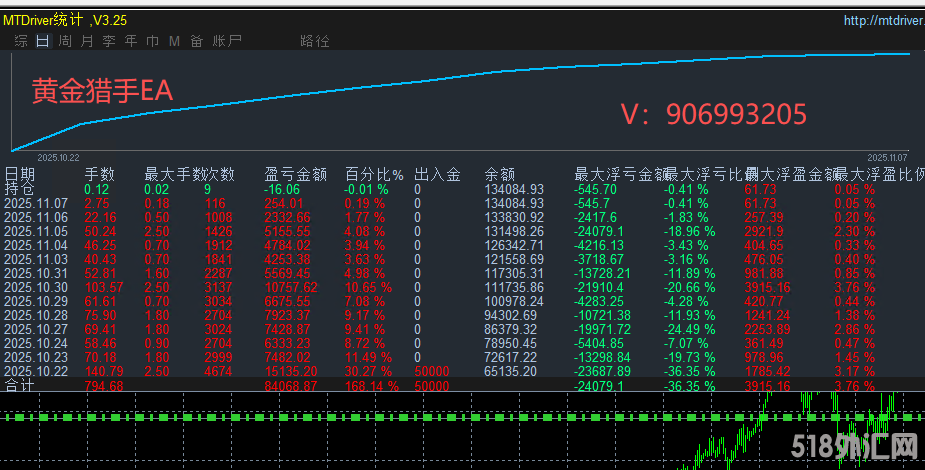
Task: Select the 2025.11.07 date row
Action: 36,203
